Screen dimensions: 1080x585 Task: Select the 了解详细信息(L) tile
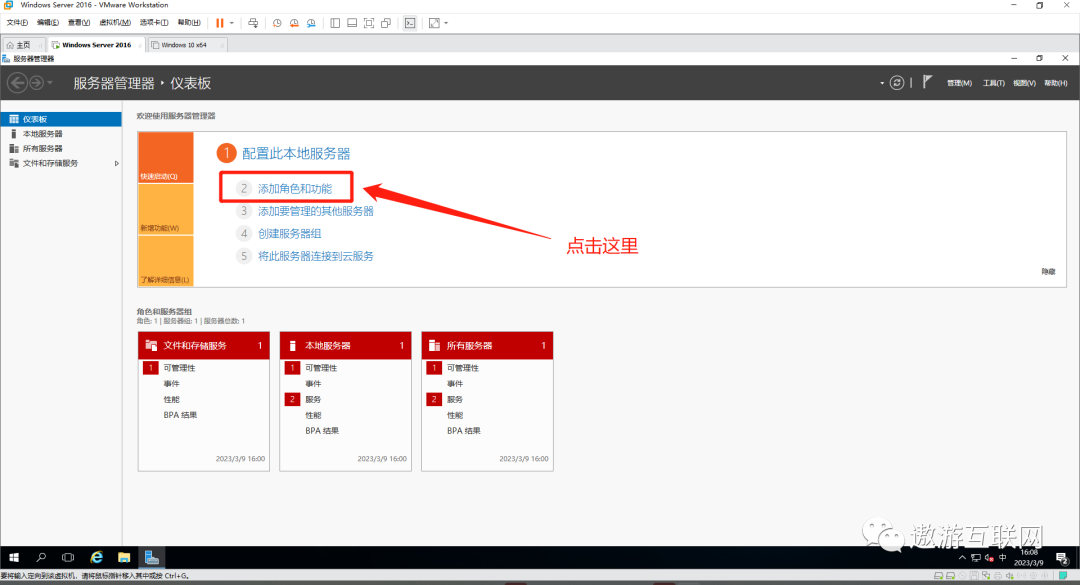click(x=166, y=261)
